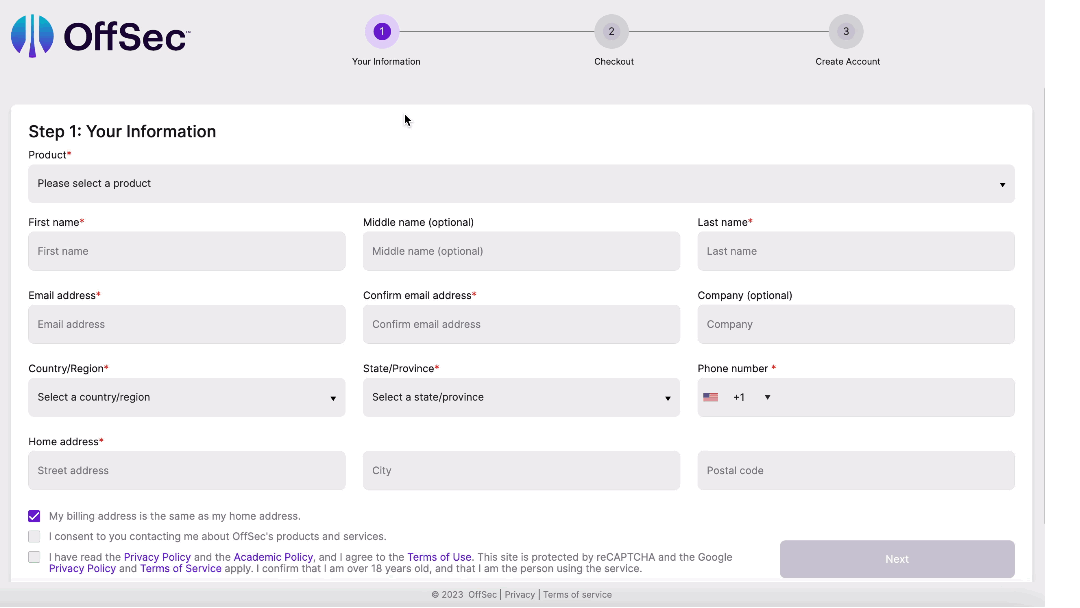The image size is (1080, 608).
Task: Enable consent to contact about OffSec products
Action: click(x=34, y=536)
